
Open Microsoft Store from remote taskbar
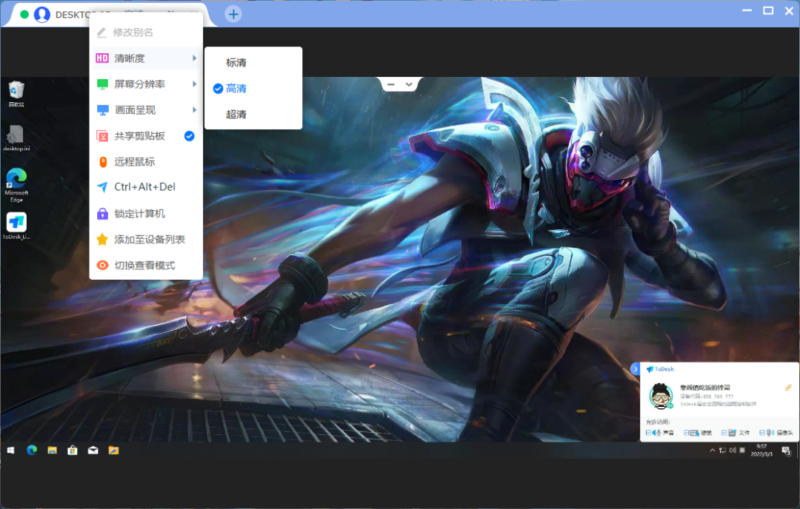72,450
